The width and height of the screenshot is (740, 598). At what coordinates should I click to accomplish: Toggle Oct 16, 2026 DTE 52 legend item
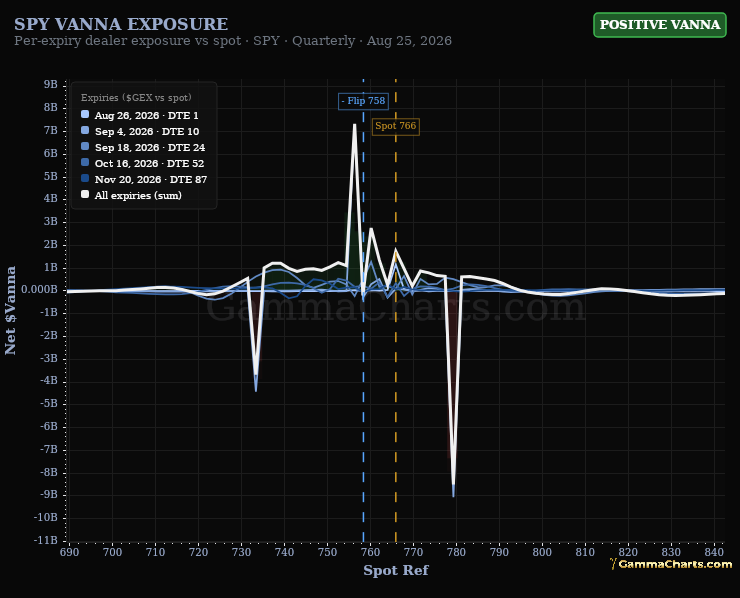(x=143, y=163)
